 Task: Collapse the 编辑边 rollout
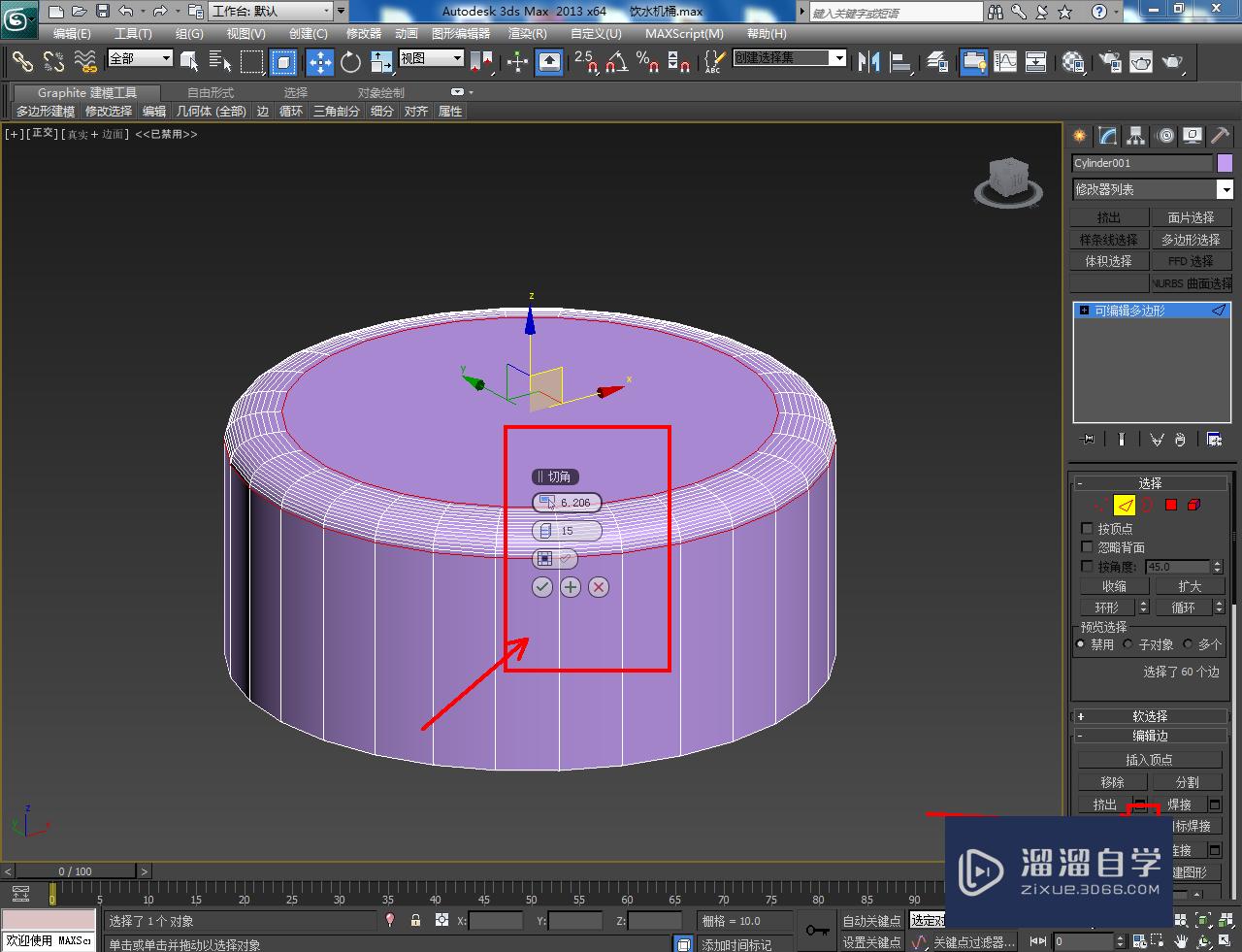[x=1150, y=736]
